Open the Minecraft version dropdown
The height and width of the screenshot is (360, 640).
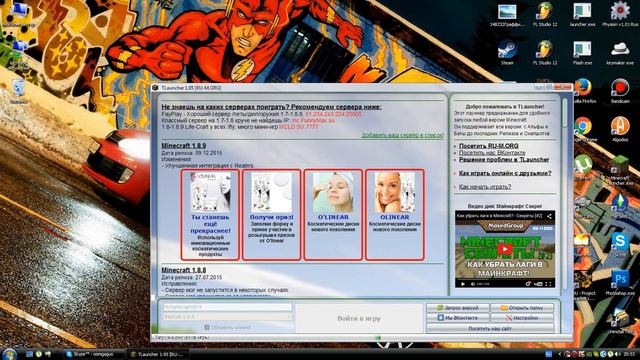point(227,317)
